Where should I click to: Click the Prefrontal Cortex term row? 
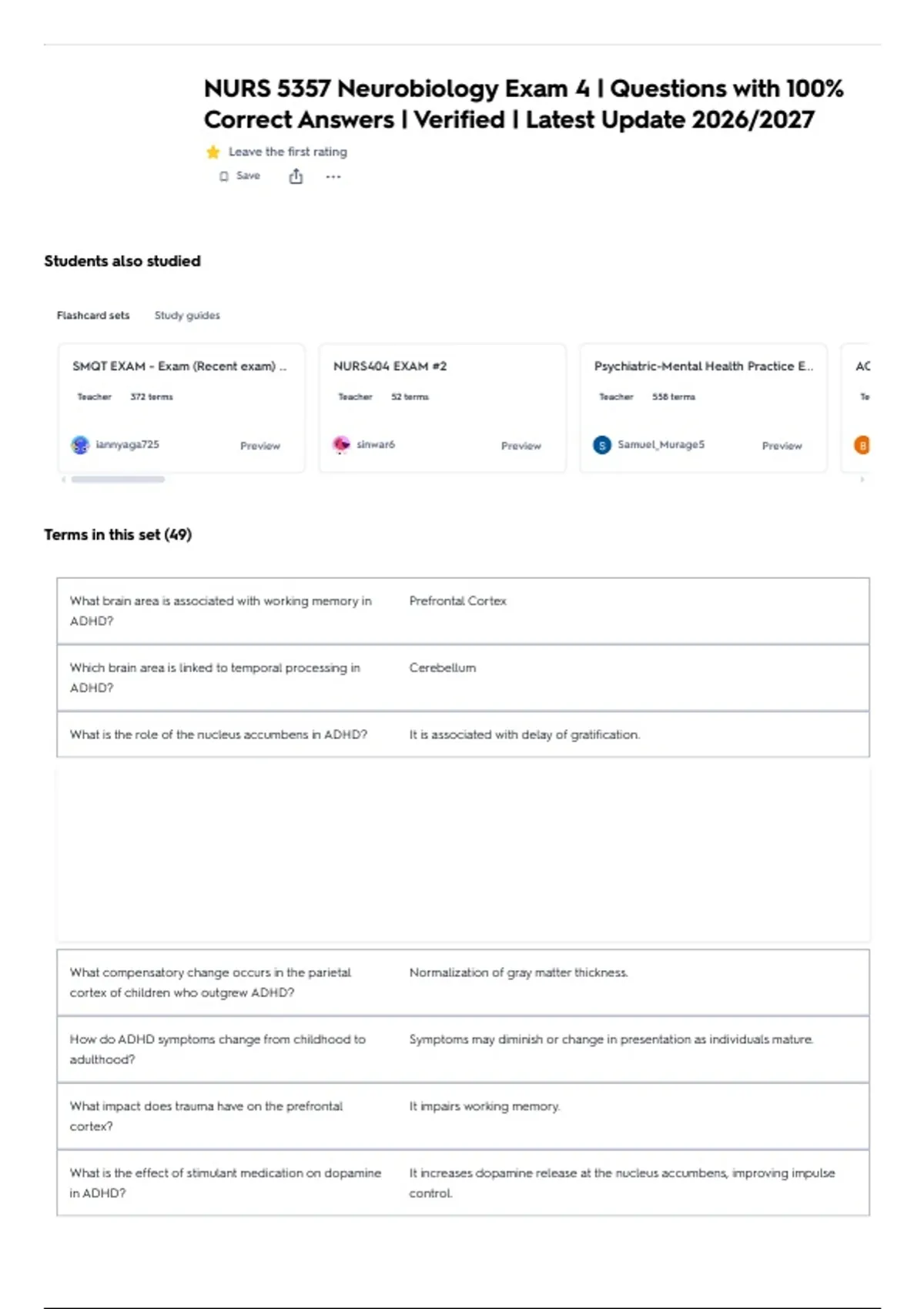pyautogui.click(x=463, y=611)
